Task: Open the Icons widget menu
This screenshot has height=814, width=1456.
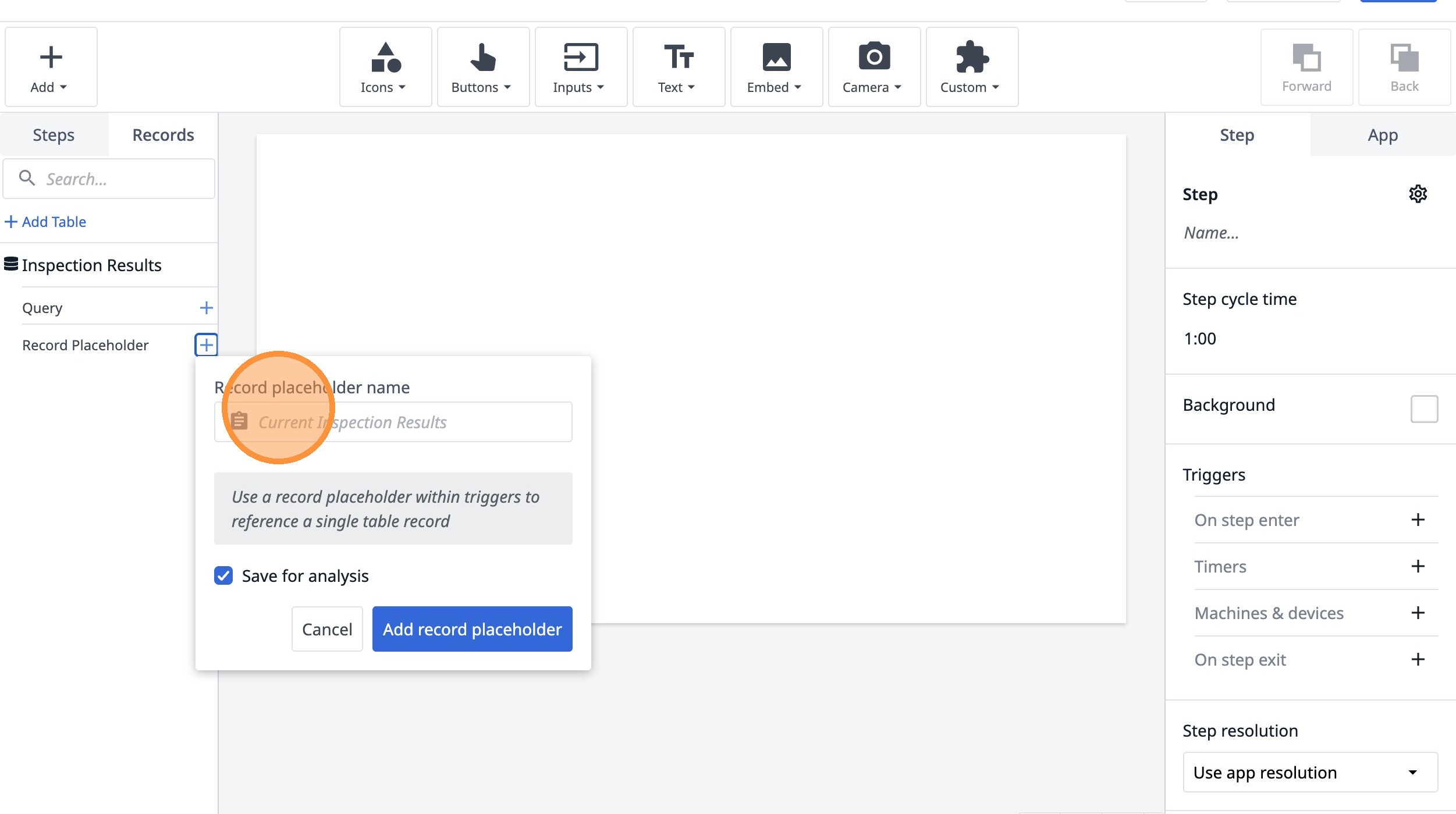Action: pos(385,67)
